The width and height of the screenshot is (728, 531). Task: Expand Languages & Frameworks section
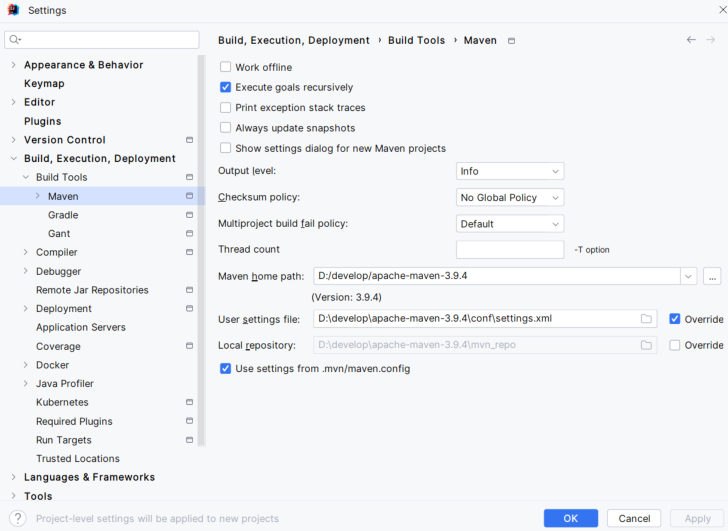tap(13, 477)
